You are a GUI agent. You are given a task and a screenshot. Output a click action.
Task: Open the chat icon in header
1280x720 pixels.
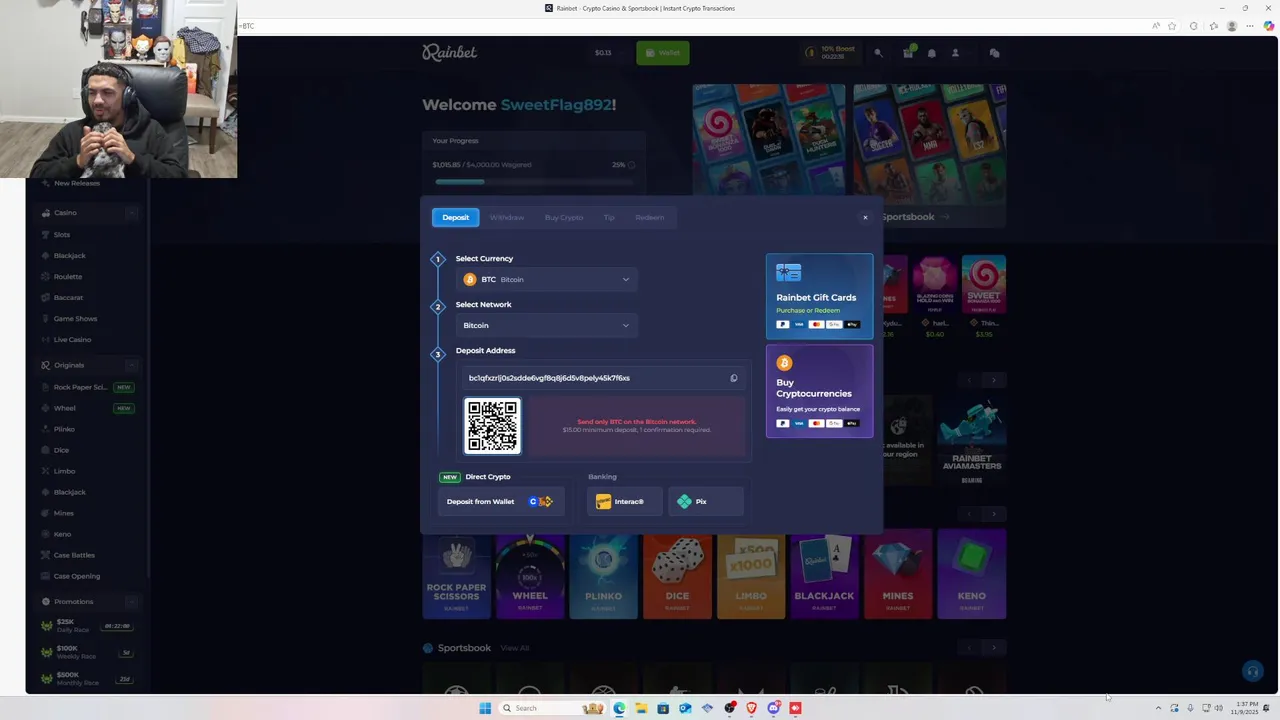994,53
